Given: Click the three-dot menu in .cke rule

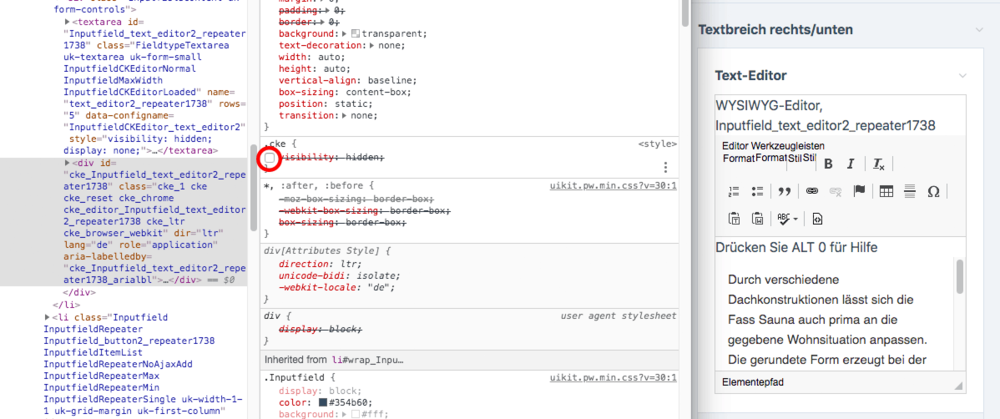Looking at the screenshot, I should 665,167.
